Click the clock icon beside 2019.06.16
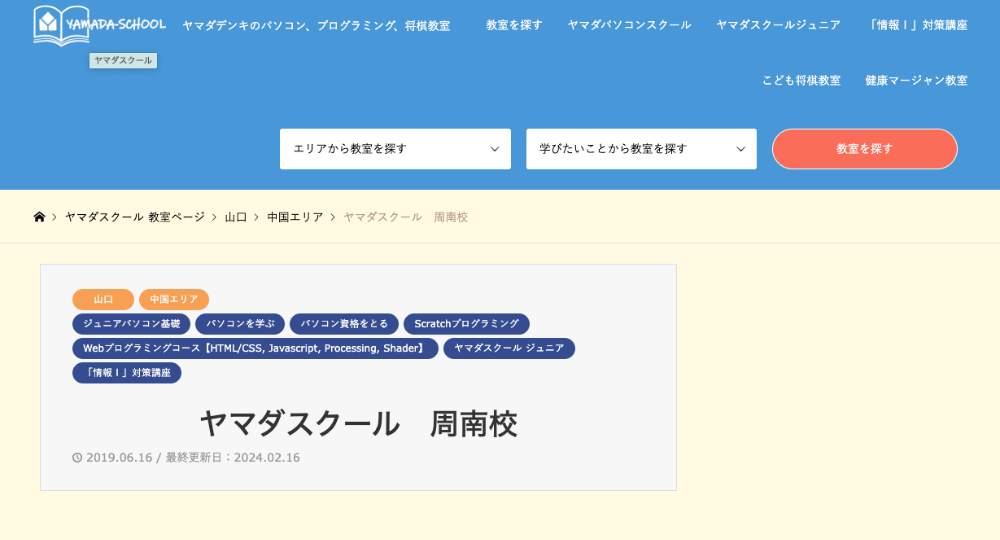This screenshot has width=1000, height=540. click(77, 458)
